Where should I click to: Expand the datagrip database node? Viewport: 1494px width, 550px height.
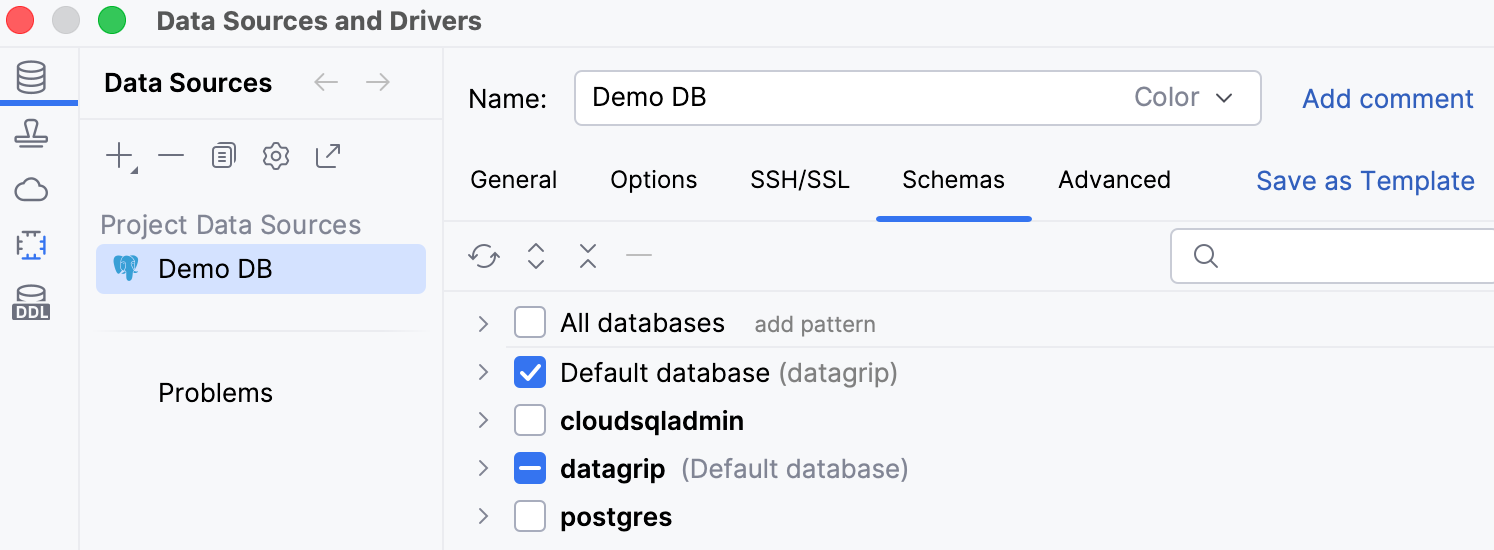pyautogui.click(x=484, y=468)
